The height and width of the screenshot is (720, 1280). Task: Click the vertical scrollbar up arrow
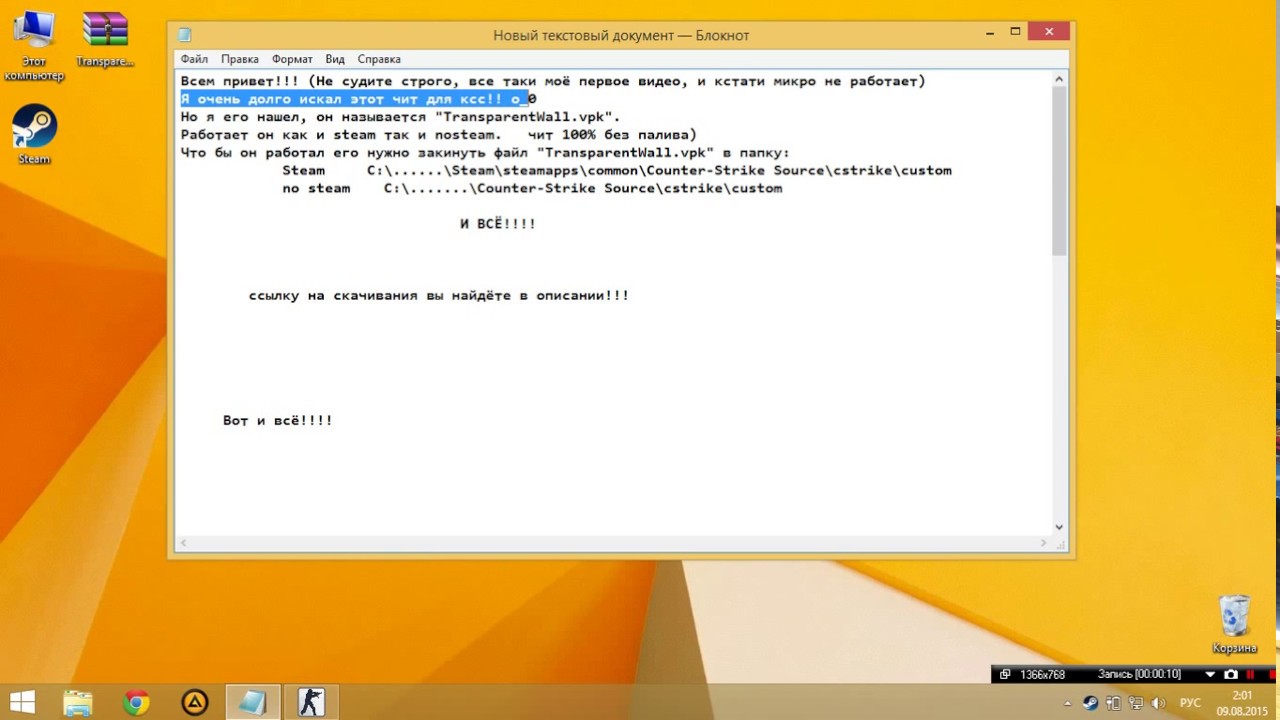[1059, 79]
